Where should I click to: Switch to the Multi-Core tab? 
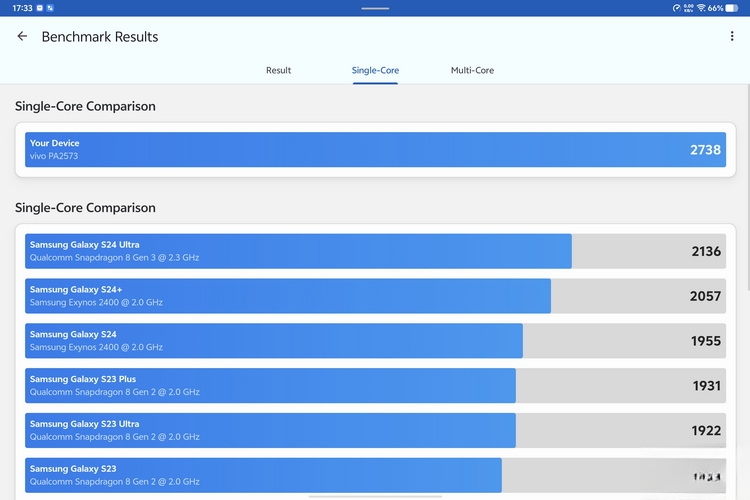click(x=472, y=70)
